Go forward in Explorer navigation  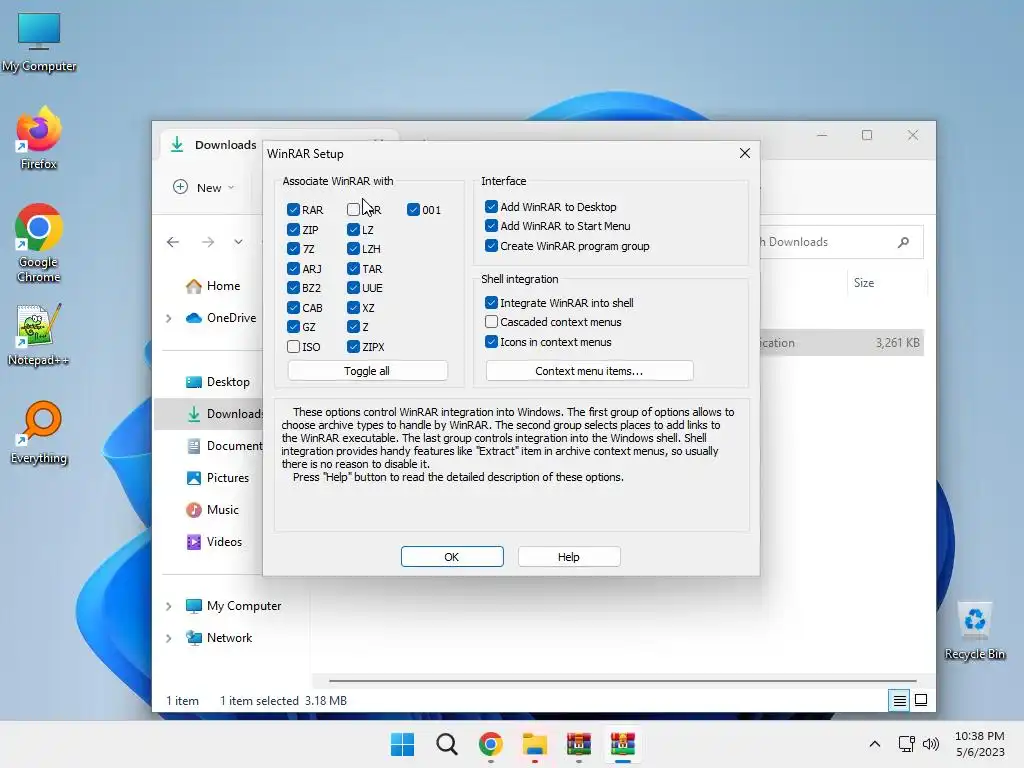click(x=208, y=242)
